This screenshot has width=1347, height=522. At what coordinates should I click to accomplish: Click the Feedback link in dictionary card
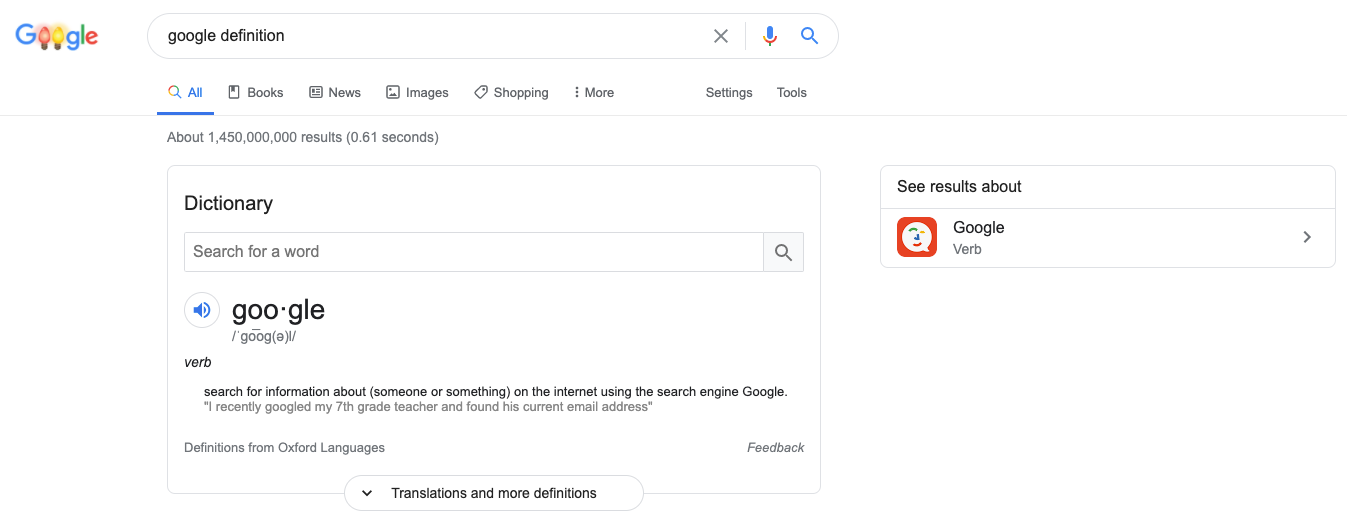click(775, 447)
